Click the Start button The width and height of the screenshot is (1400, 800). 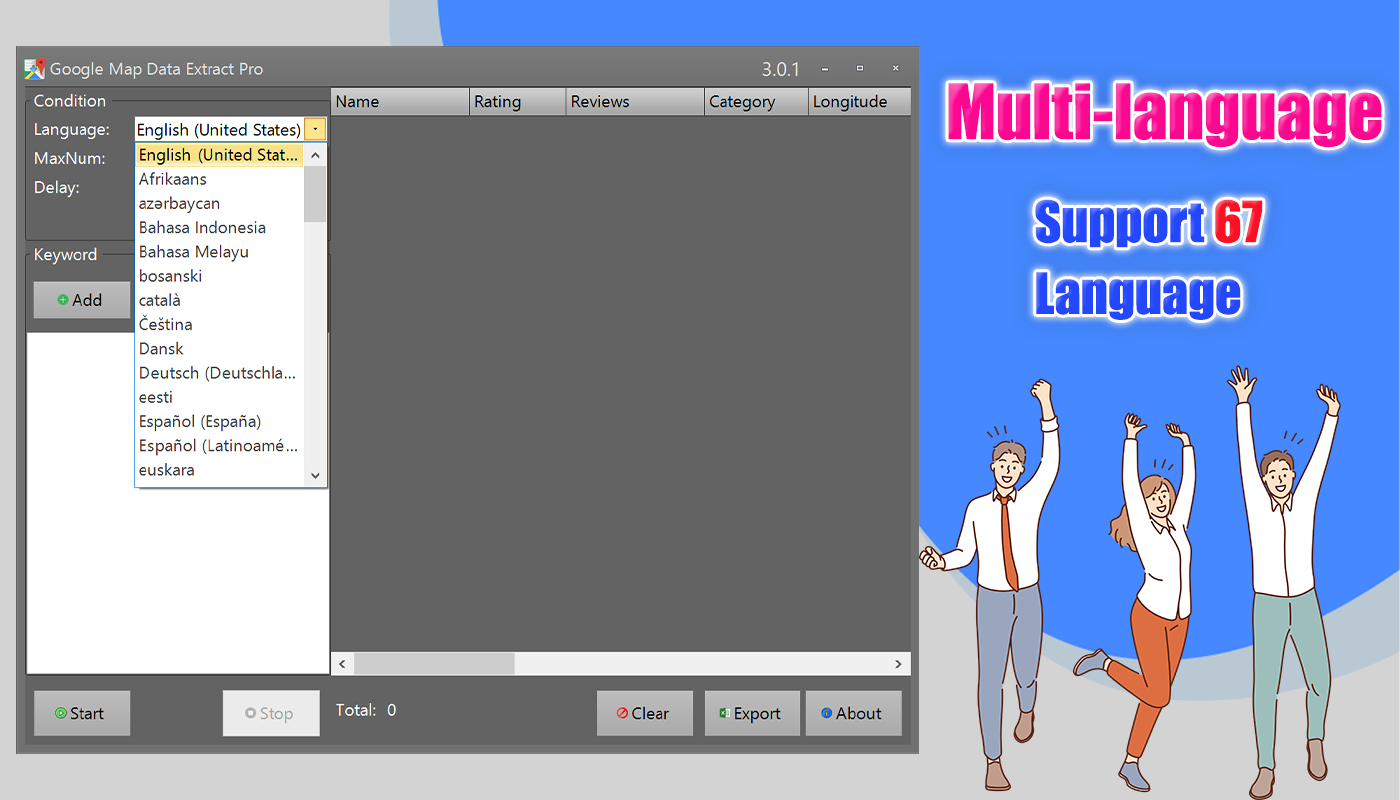82,713
